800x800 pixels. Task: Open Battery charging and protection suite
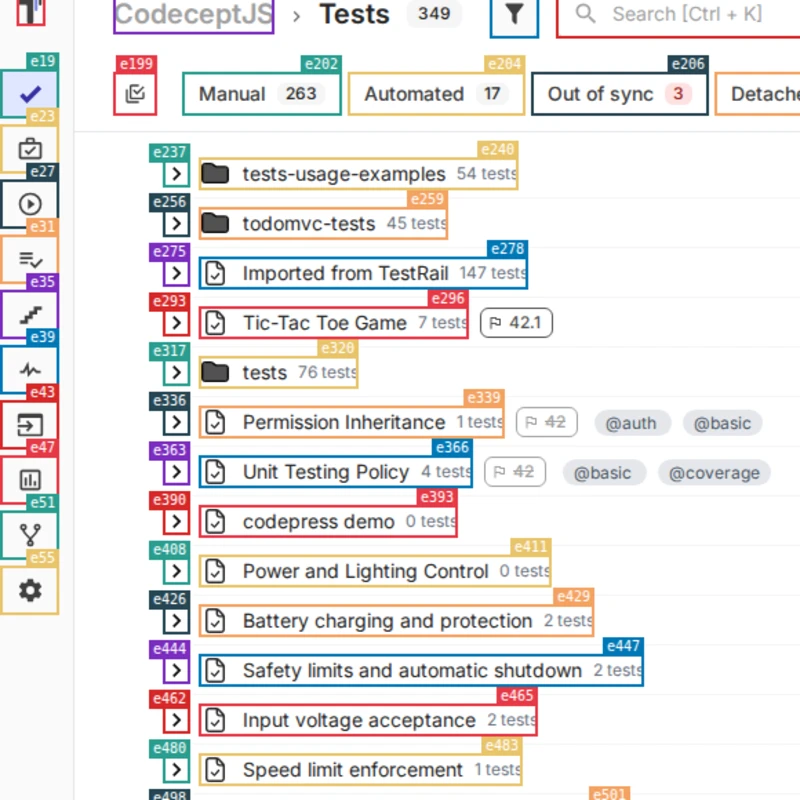pyautogui.click(x=396, y=620)
